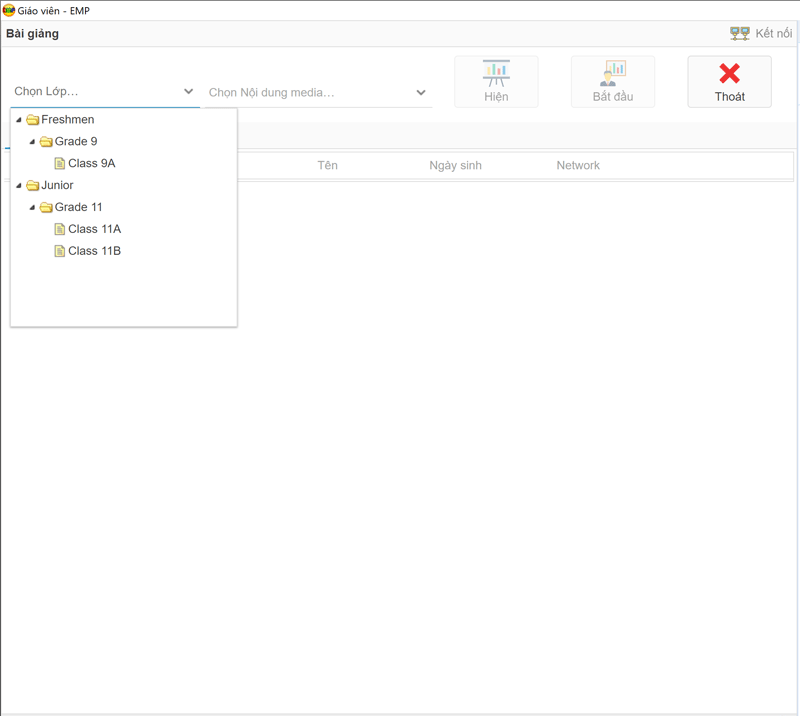Click the Chọn Nội dung media field
The image size is (800, 716).
coord(318,93)
